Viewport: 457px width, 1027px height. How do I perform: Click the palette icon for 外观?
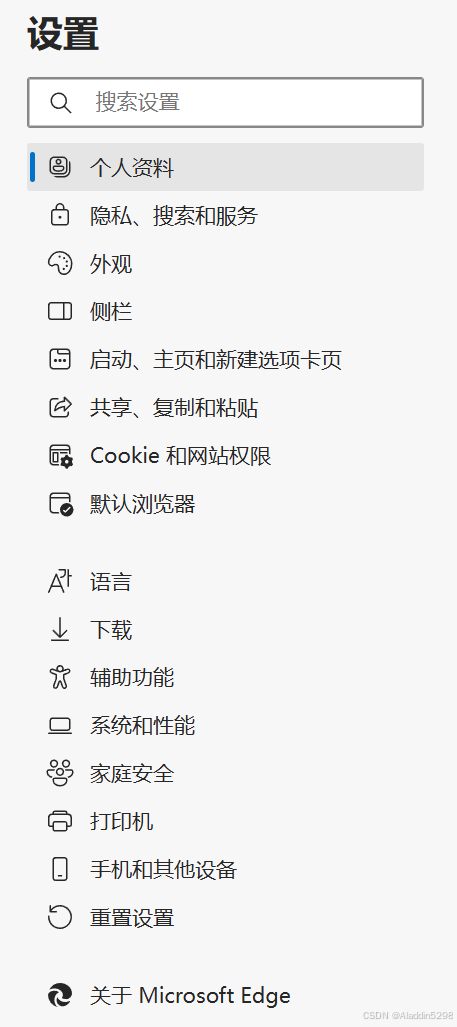pyautogui.click(x=60, y=264)
